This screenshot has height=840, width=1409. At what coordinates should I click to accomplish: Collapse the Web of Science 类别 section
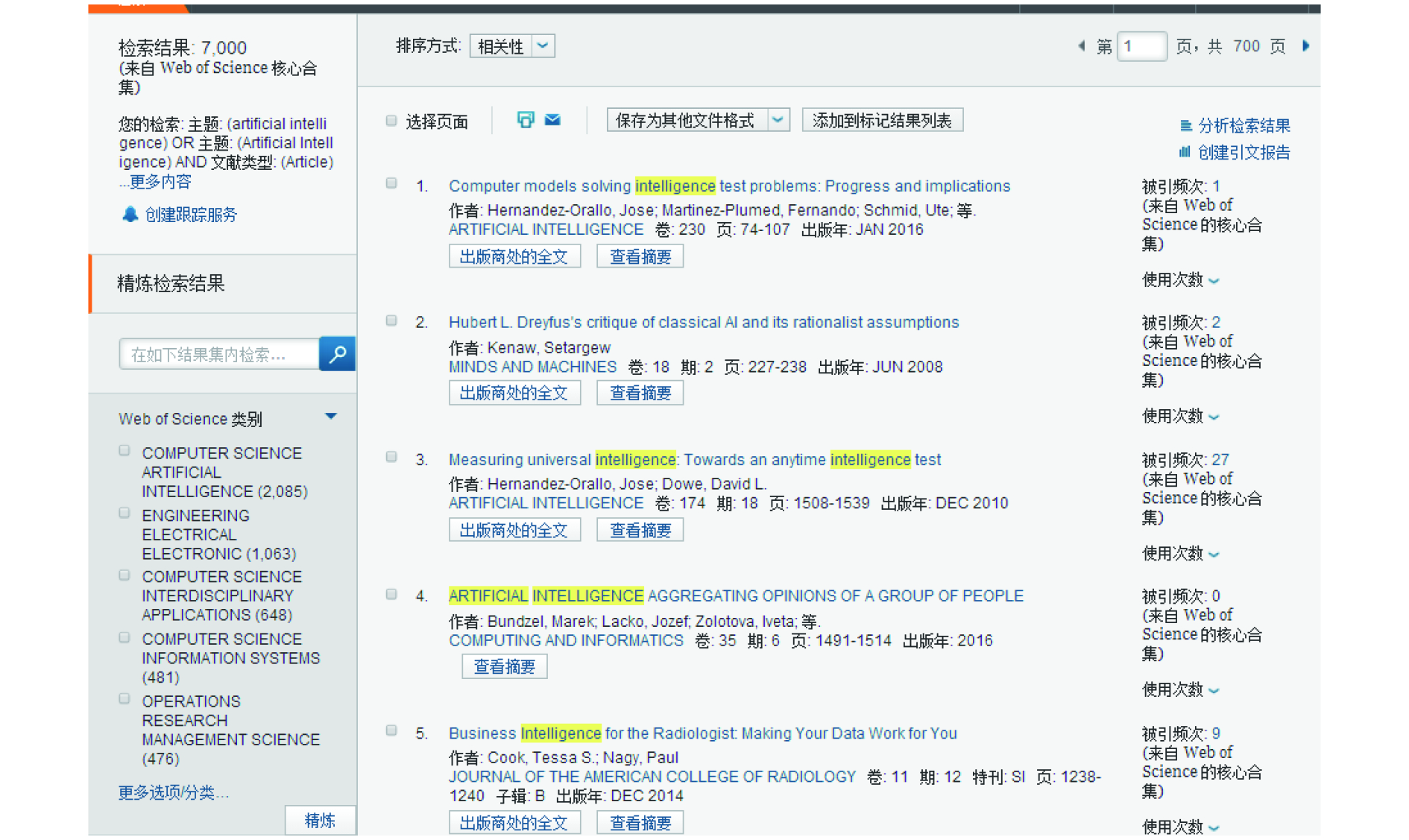331,417
